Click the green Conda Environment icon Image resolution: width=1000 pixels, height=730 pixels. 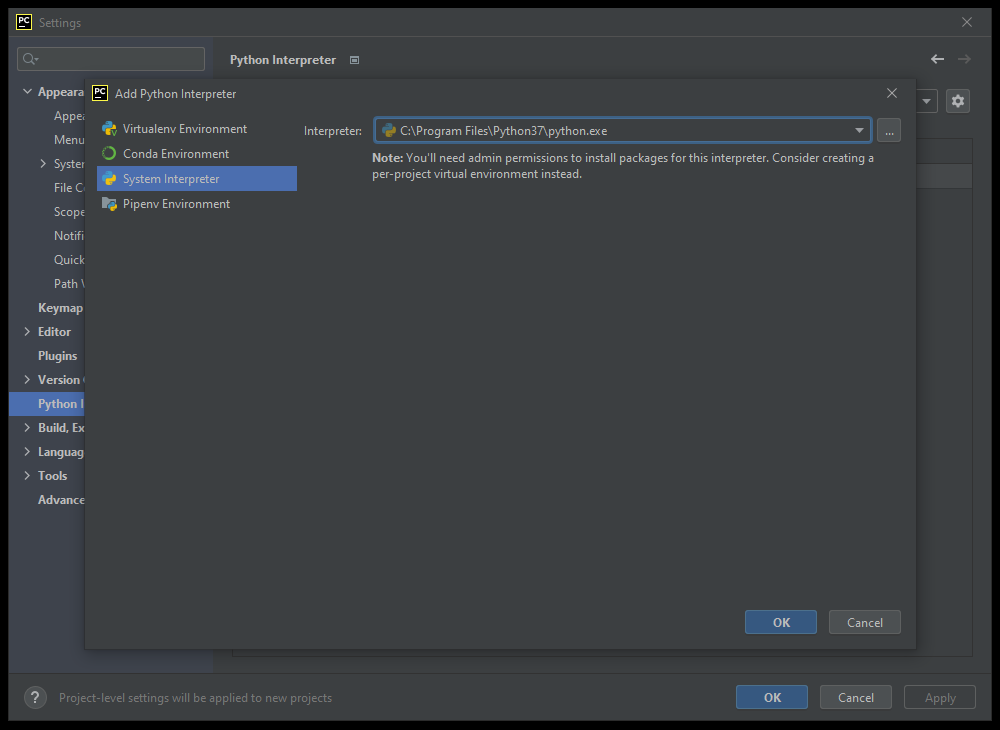[x=108, y=153]
